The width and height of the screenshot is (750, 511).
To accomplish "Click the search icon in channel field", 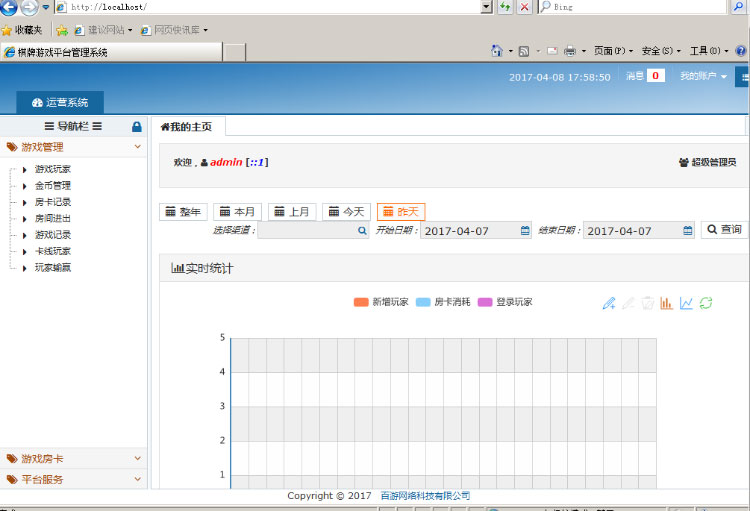I will tap(362, 230).
